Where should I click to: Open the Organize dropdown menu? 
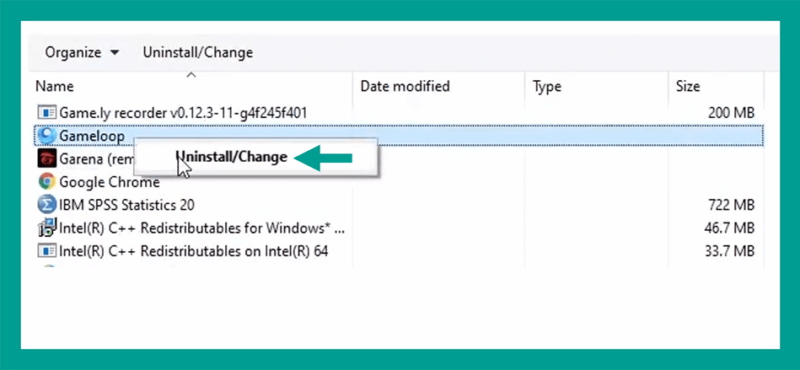click(x=82, y=53)
